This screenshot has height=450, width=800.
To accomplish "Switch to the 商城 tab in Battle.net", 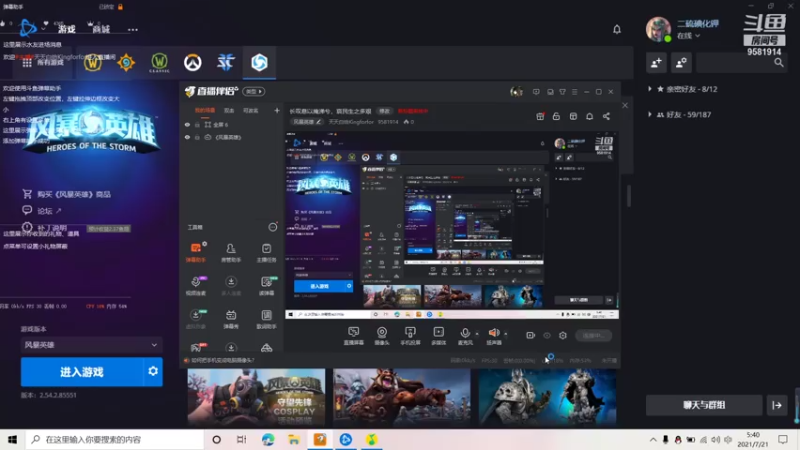I will coord(101,29).
